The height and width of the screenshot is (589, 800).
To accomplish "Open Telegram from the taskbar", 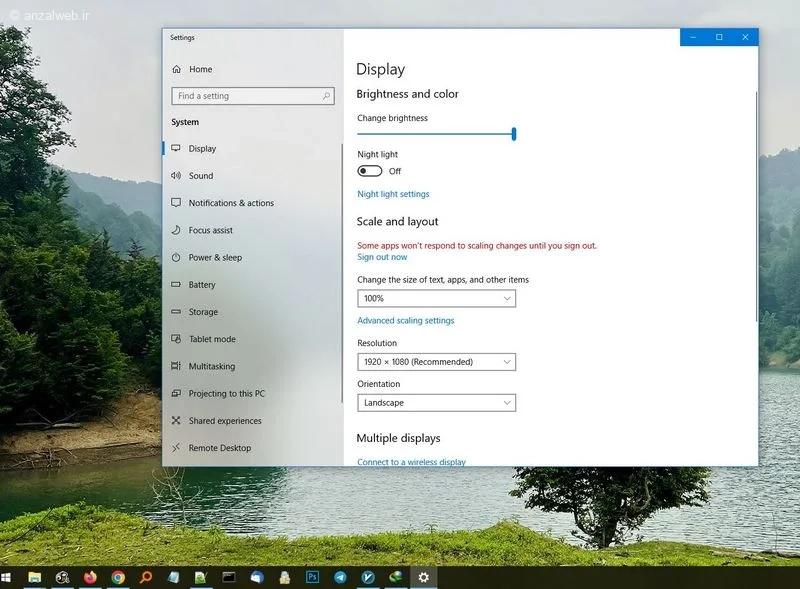I will pyautogui.click(x=340, y=577).
